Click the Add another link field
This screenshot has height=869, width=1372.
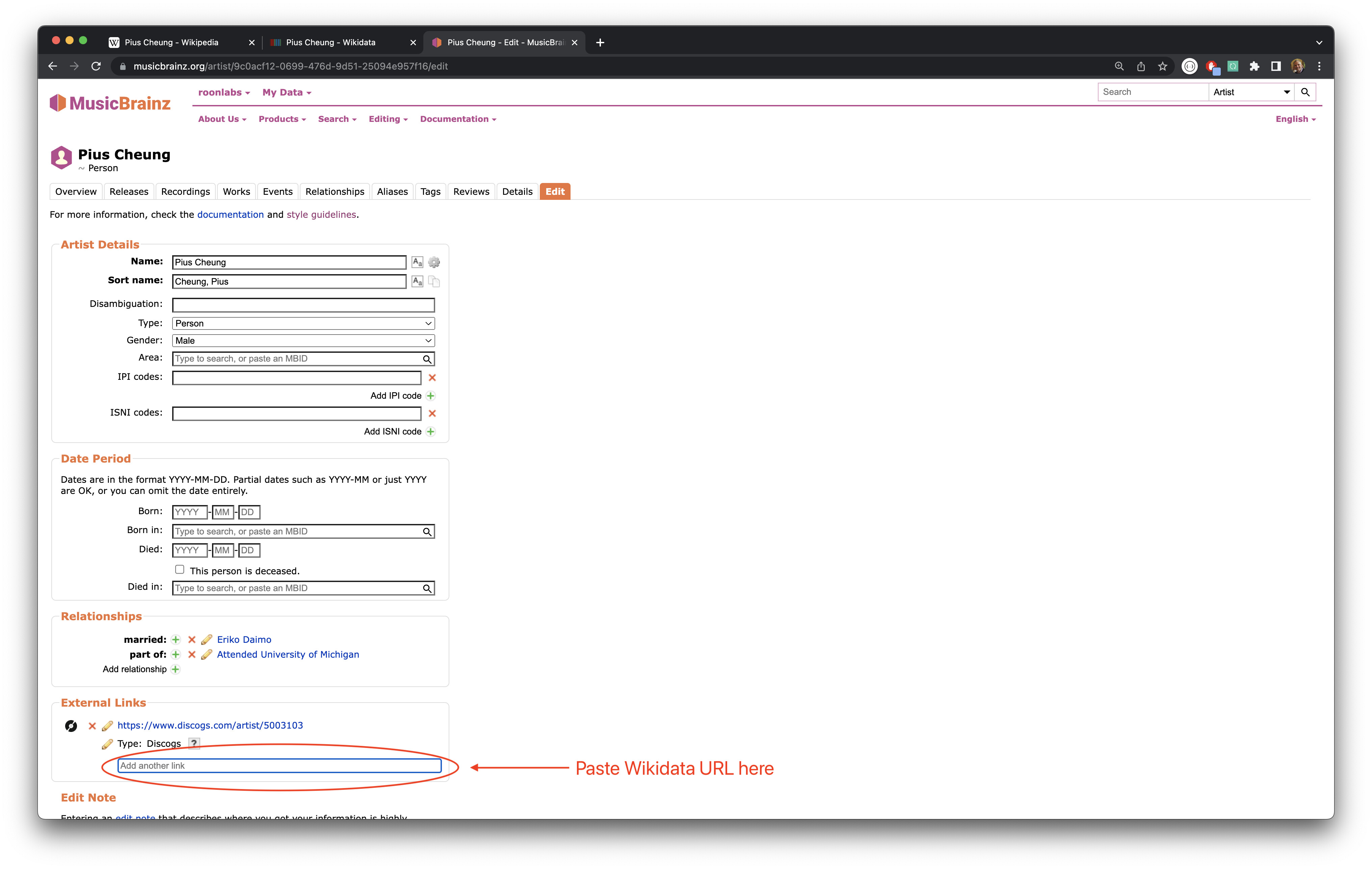click(x=279, y=765)
